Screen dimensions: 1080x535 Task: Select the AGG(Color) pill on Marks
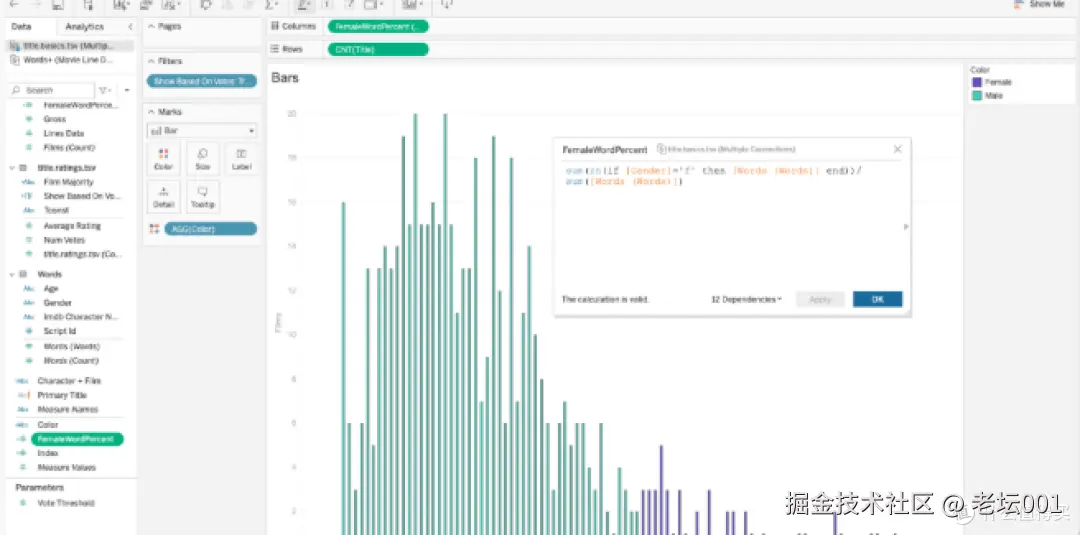(211, 229)
